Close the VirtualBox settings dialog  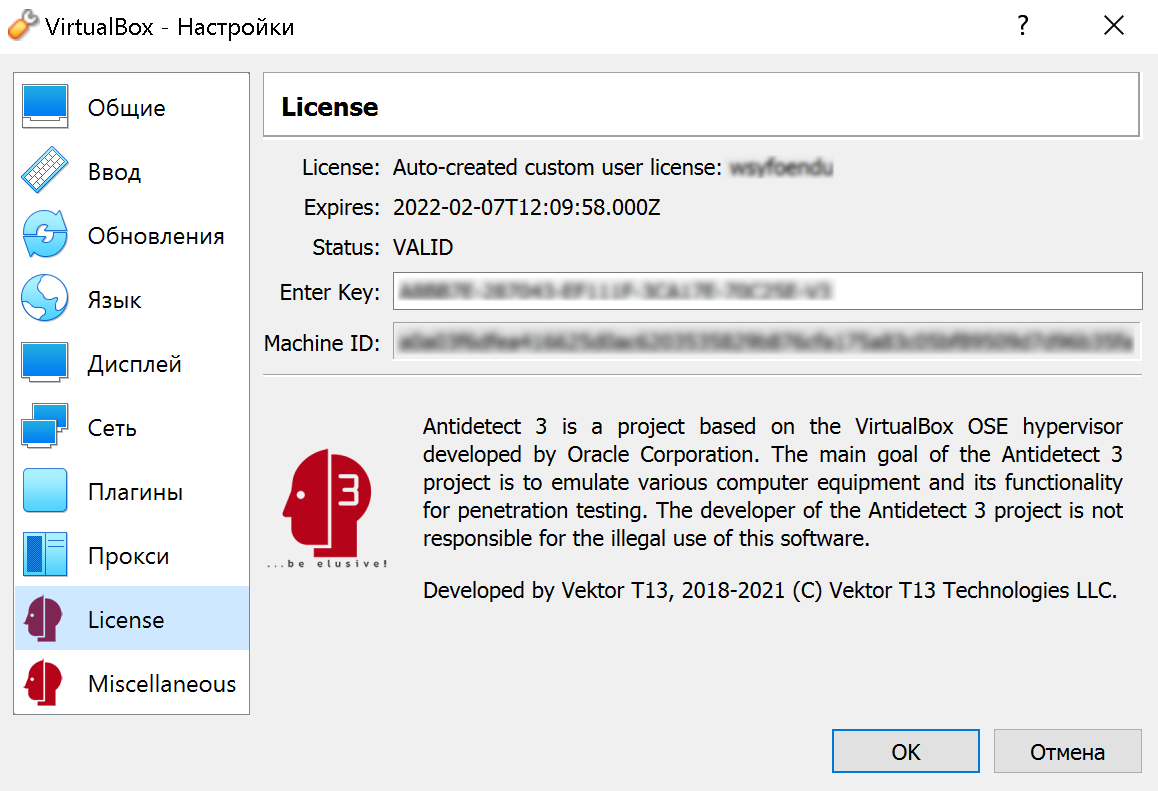[x=1114, y=26]
